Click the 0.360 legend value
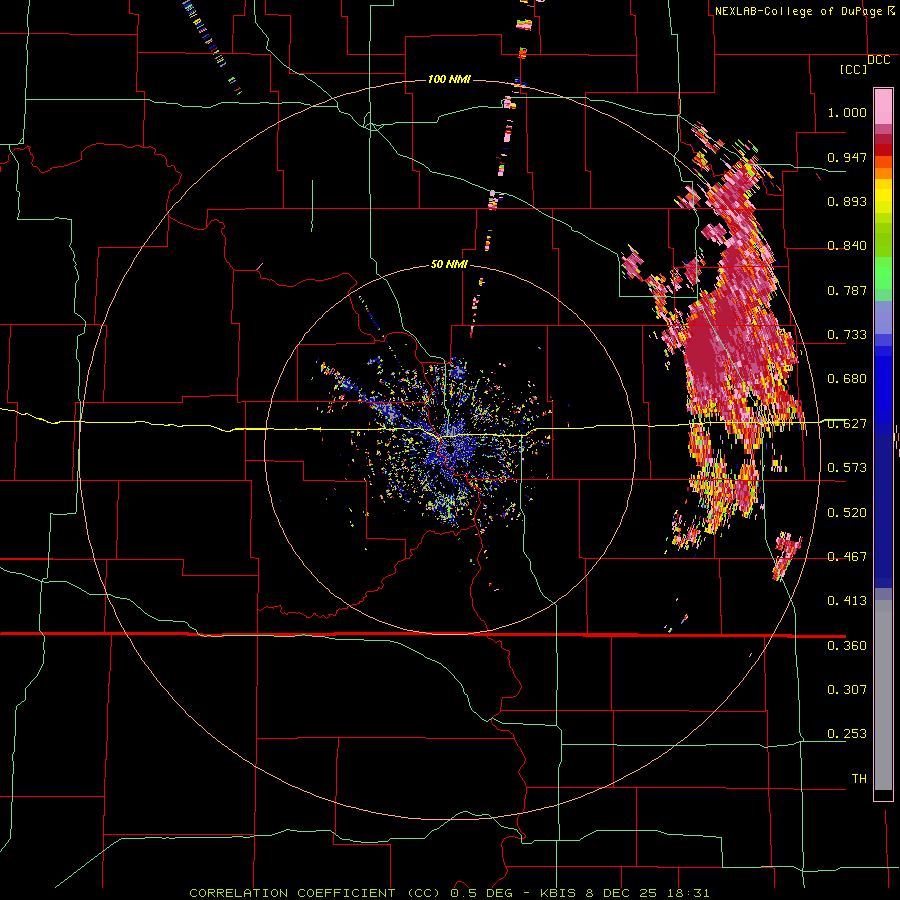 (847, 646)
